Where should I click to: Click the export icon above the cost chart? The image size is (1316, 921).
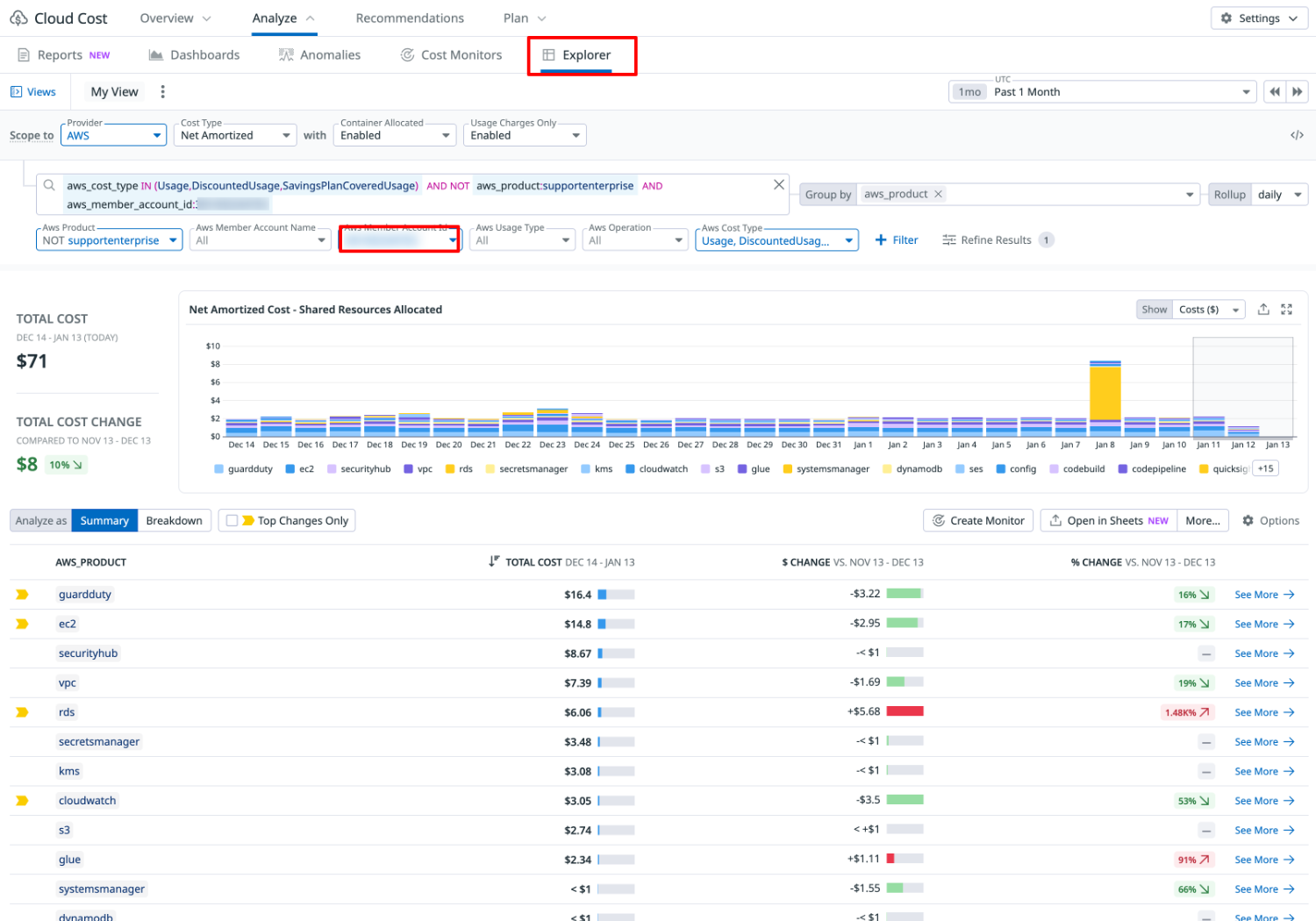[1263, 309]
